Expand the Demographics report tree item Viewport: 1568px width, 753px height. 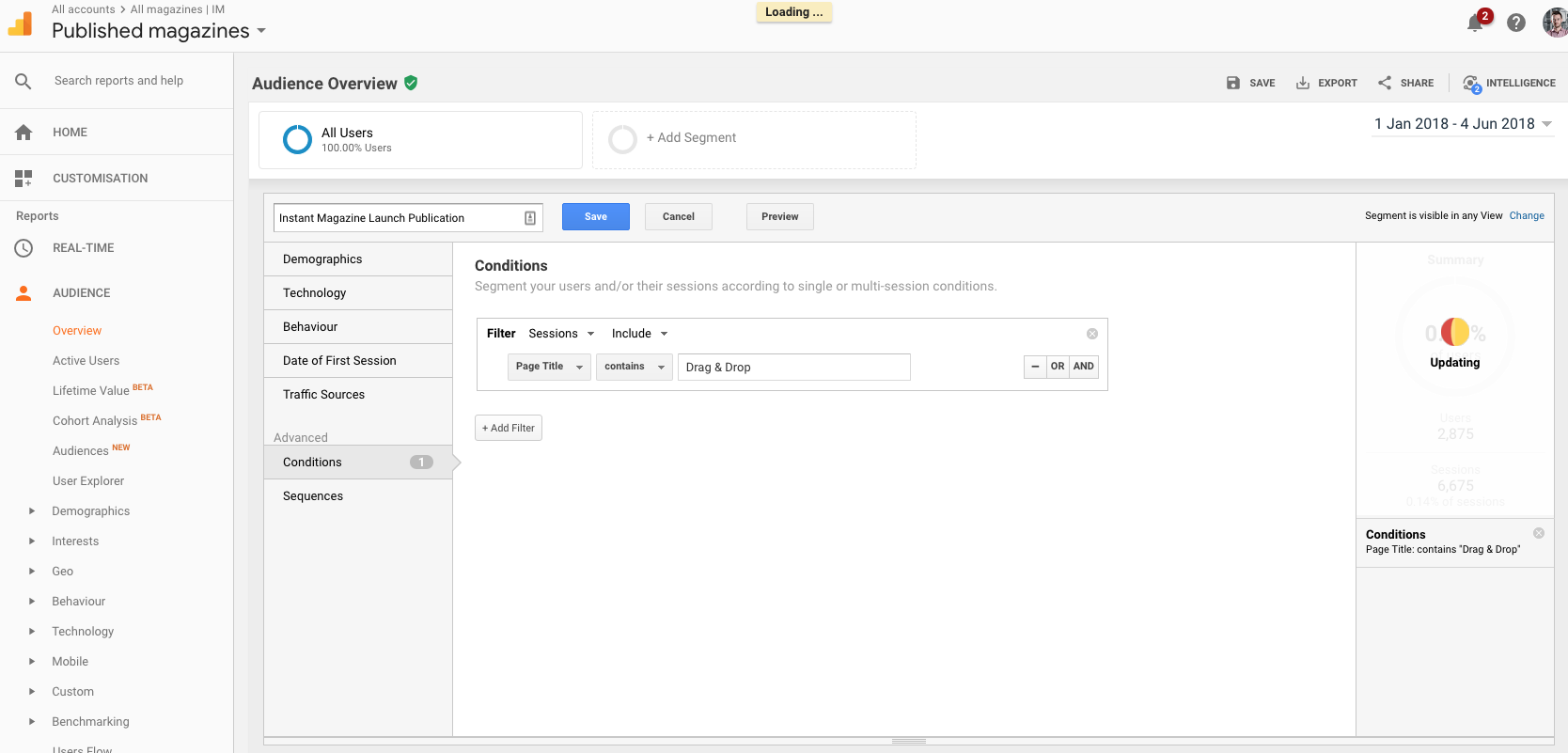[32, 511]
